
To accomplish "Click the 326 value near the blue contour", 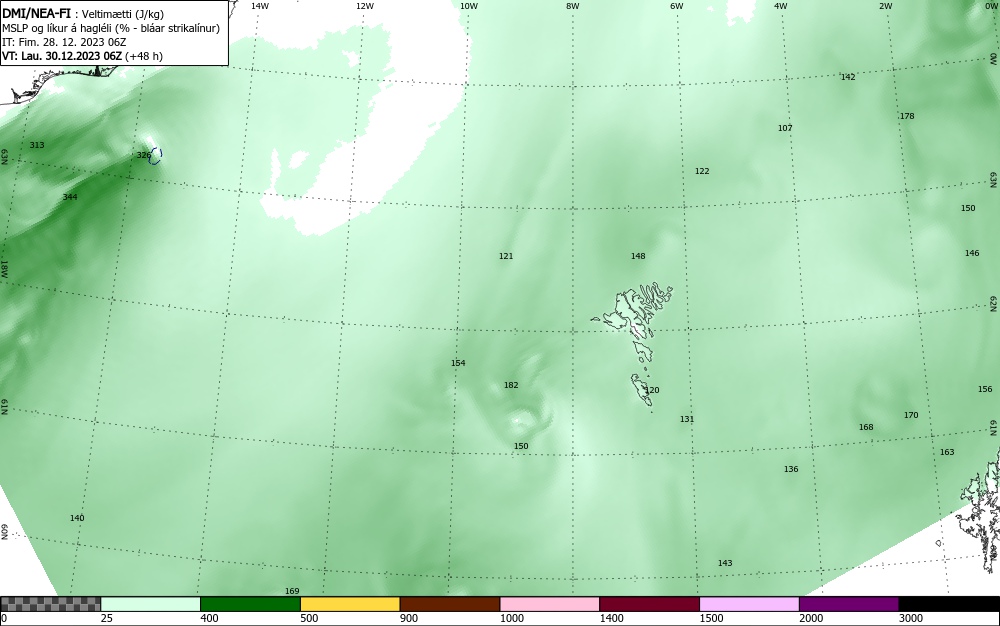I will (143, 155).
